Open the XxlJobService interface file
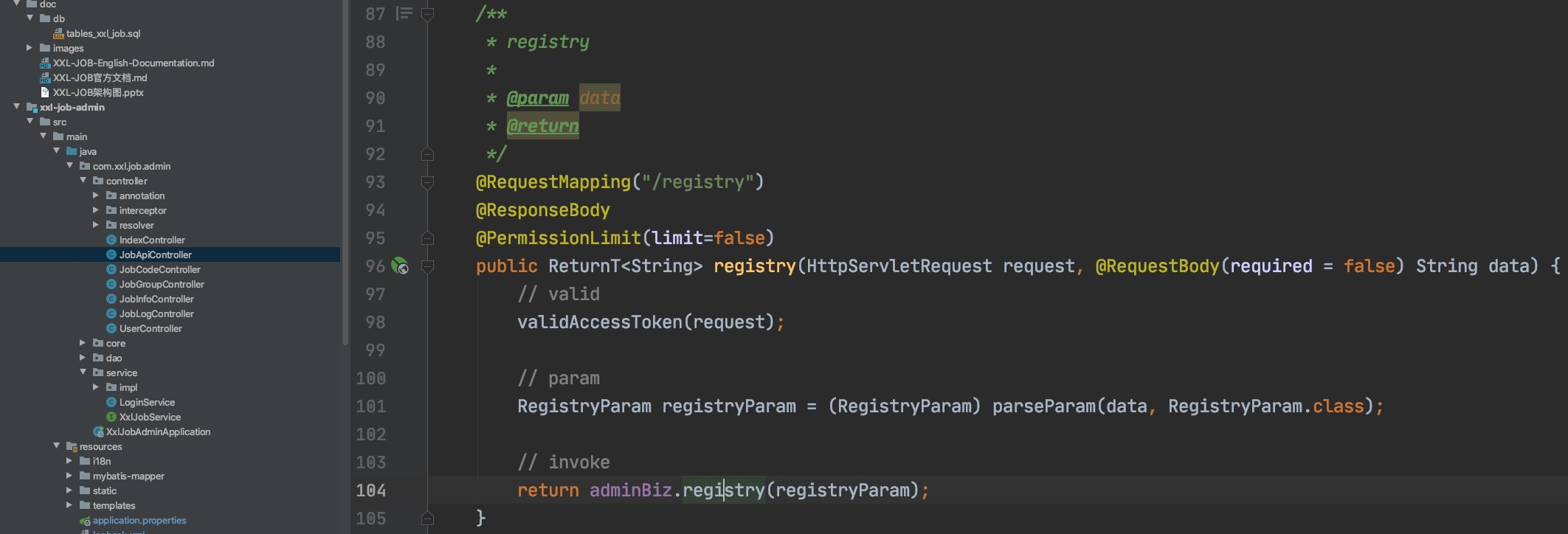 (x=150, y=417)
